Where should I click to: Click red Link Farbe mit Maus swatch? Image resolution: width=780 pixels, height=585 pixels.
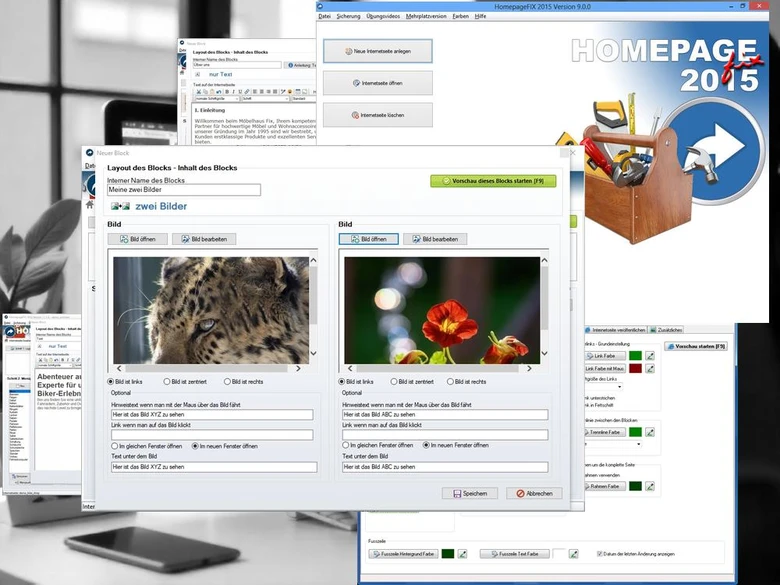pyautogui.click(x=635, y=369)
